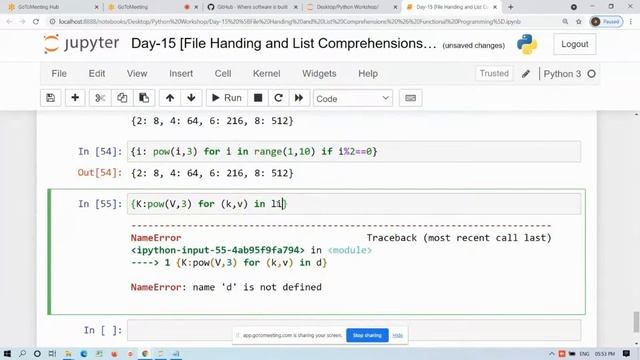Click the Trusted notebook indicator
The height and width of the screenshot is (360, 640).
pos(494,73)
